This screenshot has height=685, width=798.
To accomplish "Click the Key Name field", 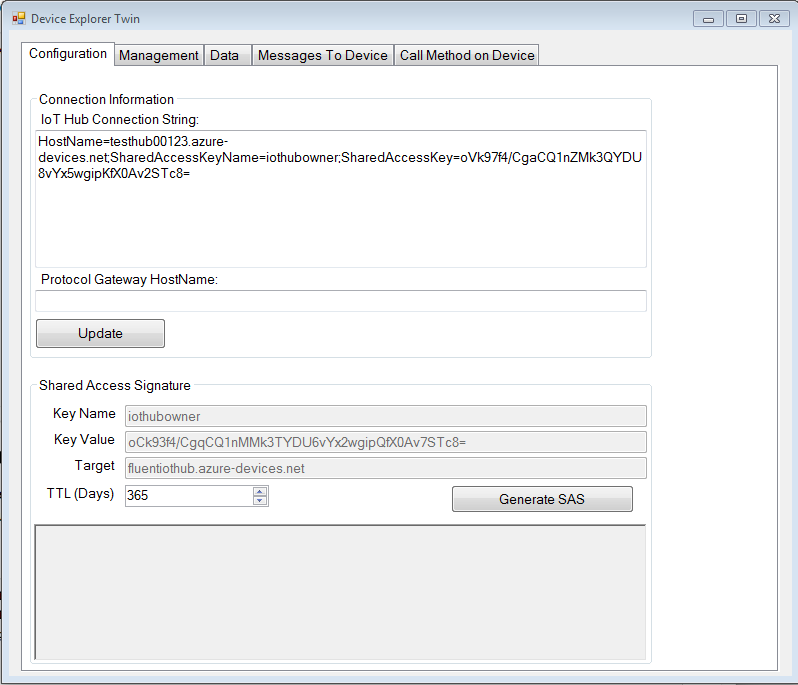I will 386,416.
